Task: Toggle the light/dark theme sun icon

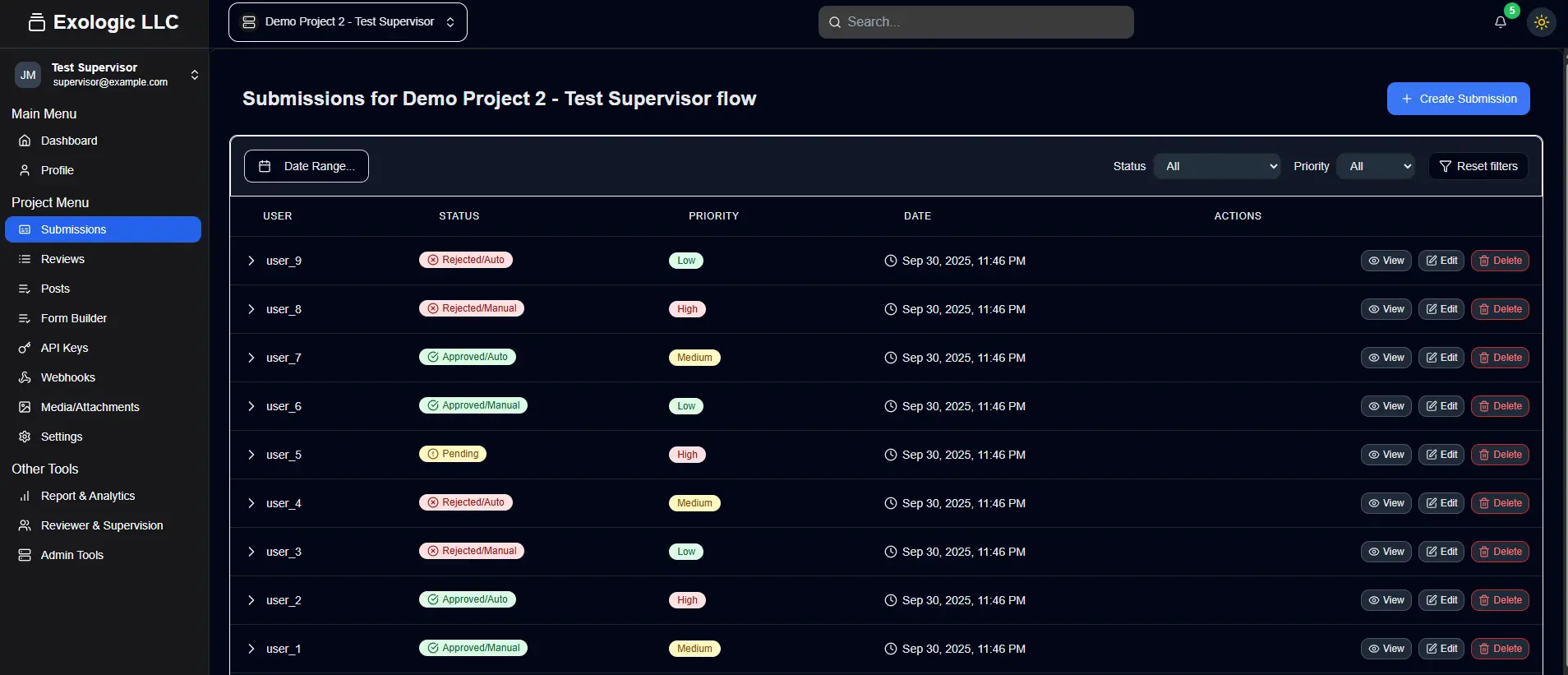Action: click(1541, 22)
